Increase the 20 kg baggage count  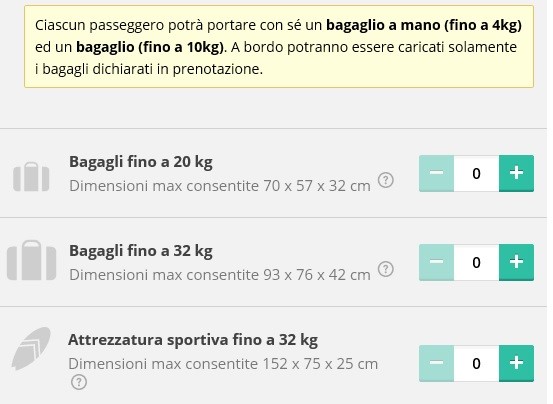[x=516, y=173]
